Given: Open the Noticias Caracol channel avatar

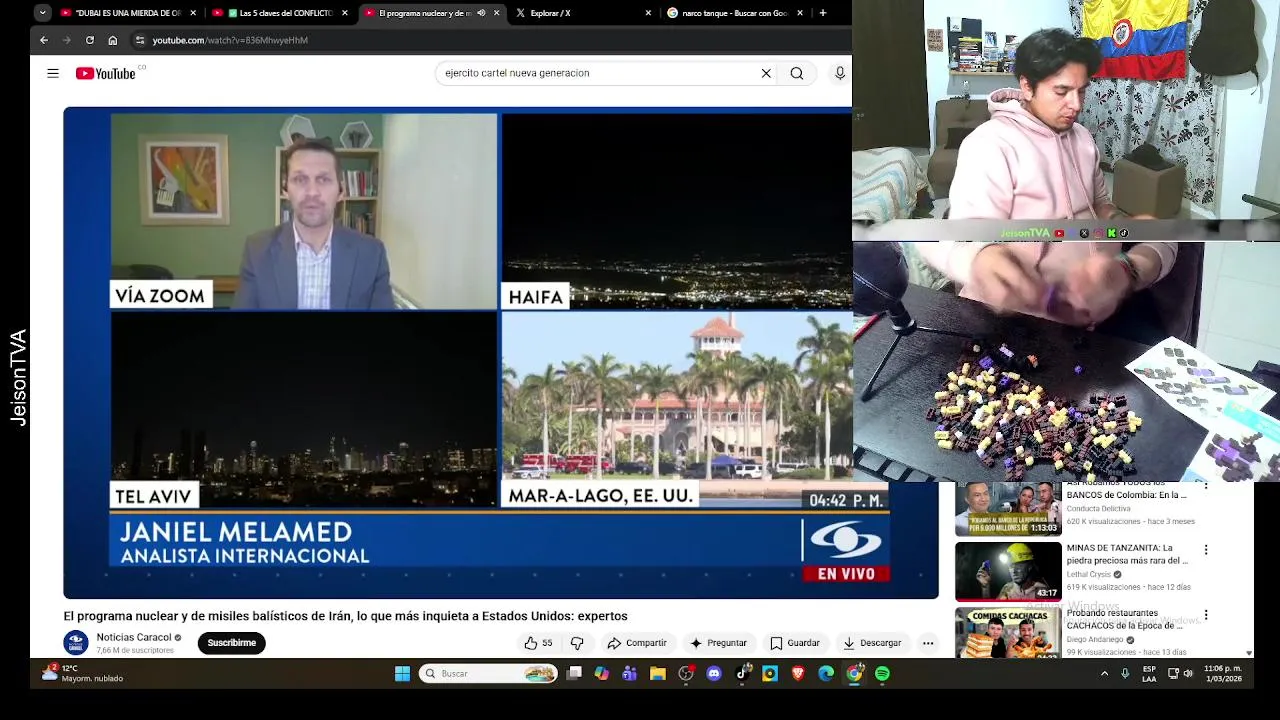Looking at the screenshot, I should coord(76,643).
